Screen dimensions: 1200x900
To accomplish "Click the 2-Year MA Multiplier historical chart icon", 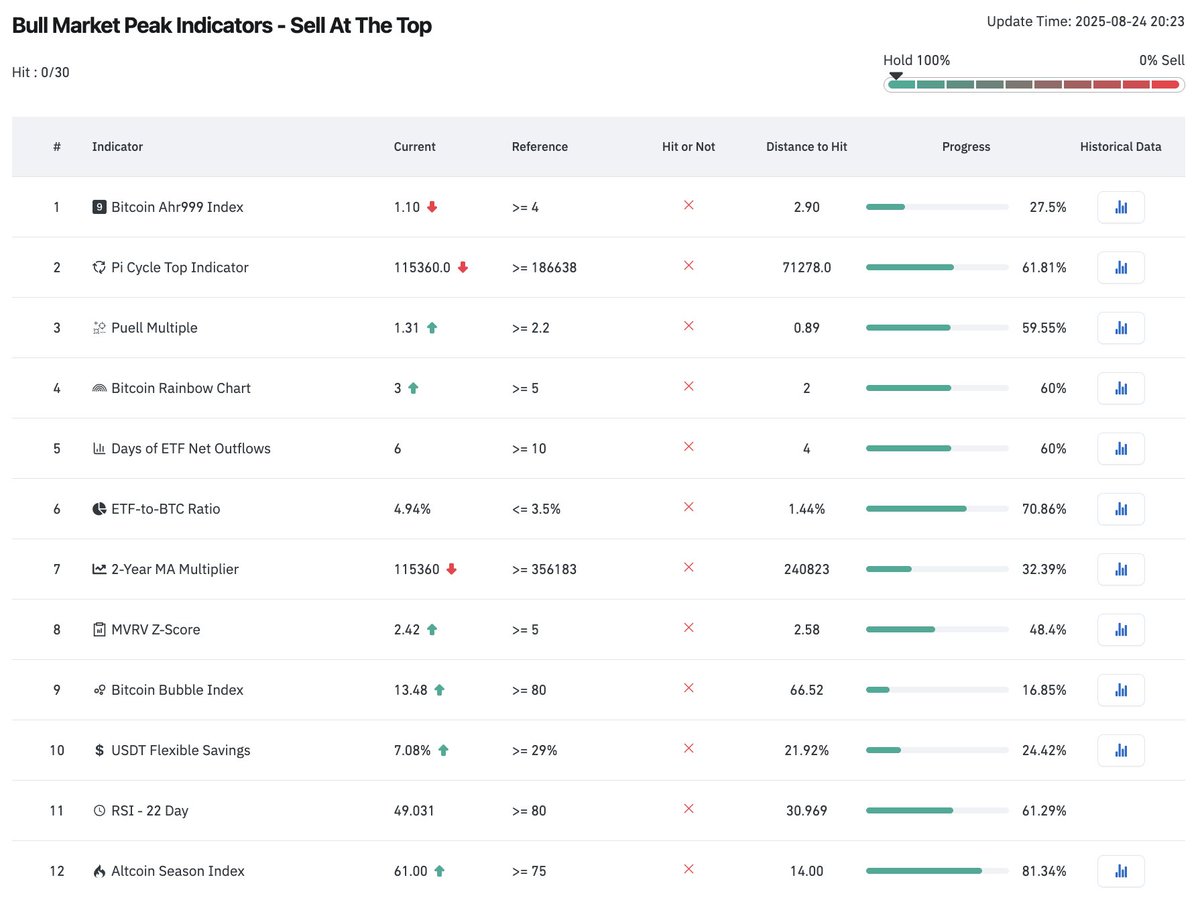I will [1121, 569].
